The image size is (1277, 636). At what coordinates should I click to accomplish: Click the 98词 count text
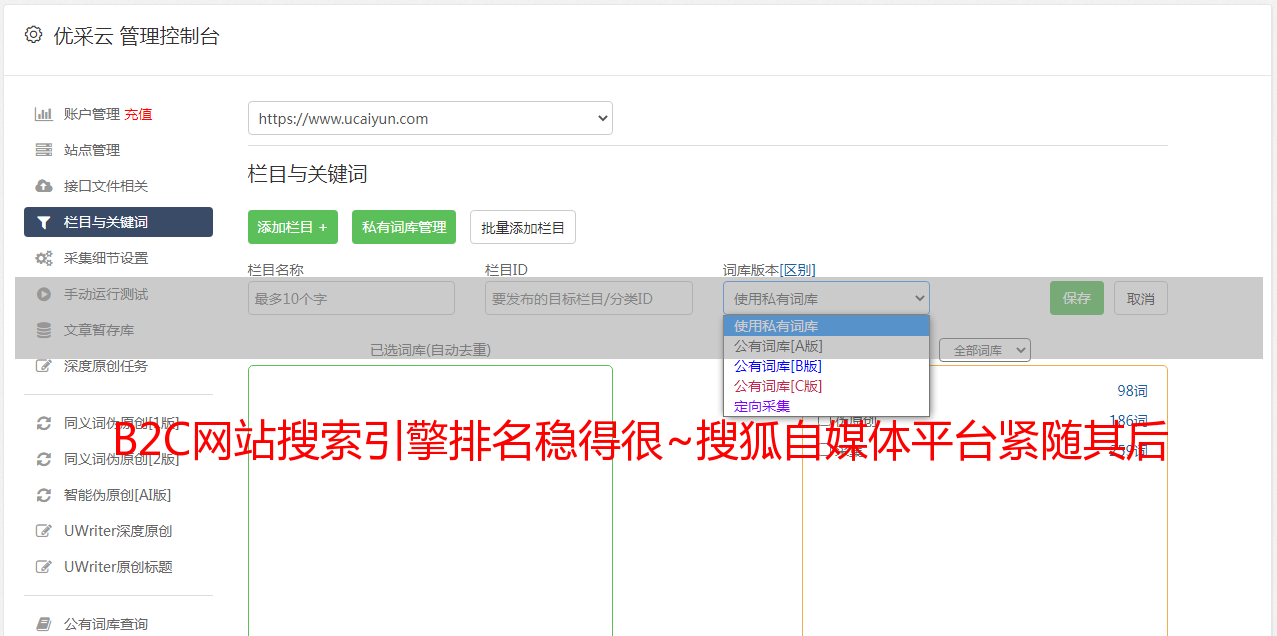1132,391
